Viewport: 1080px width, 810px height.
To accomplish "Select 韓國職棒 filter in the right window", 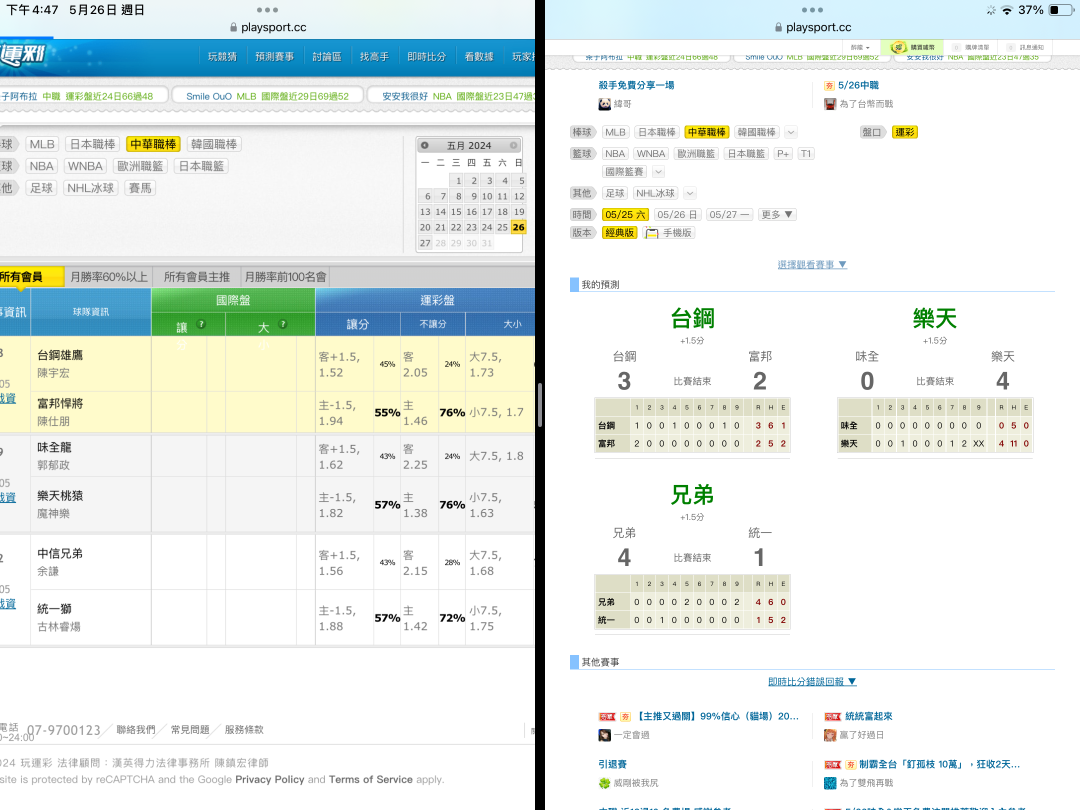I will pos(756,132).
